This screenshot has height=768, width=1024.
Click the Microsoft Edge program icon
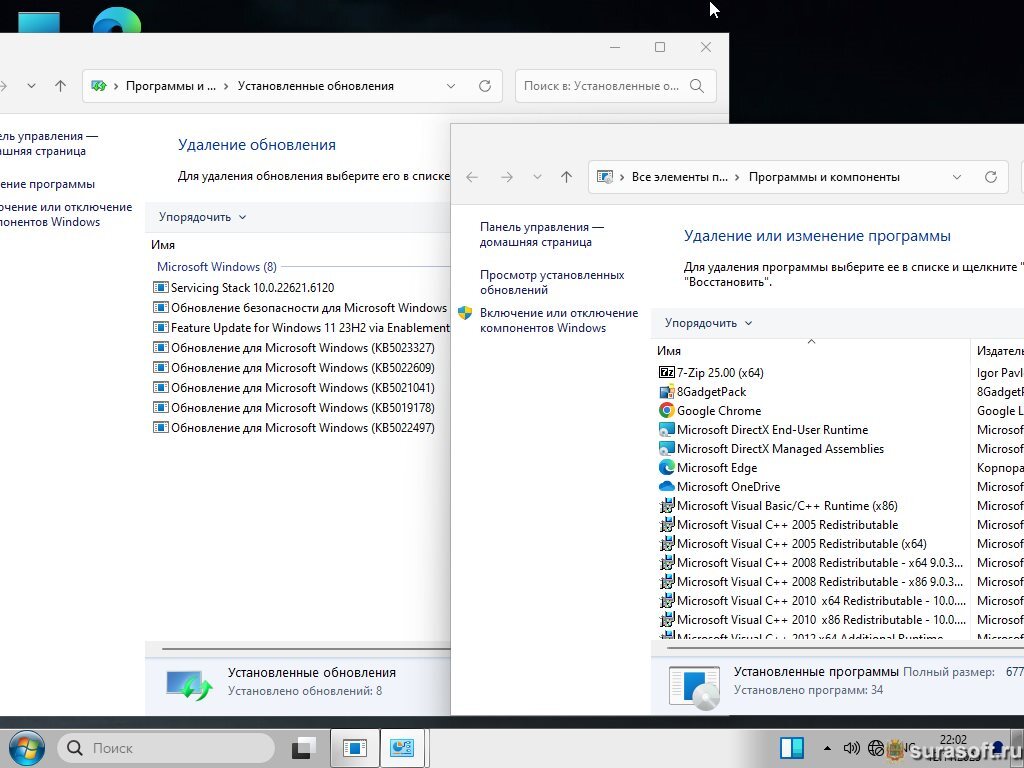pos(667,468)
